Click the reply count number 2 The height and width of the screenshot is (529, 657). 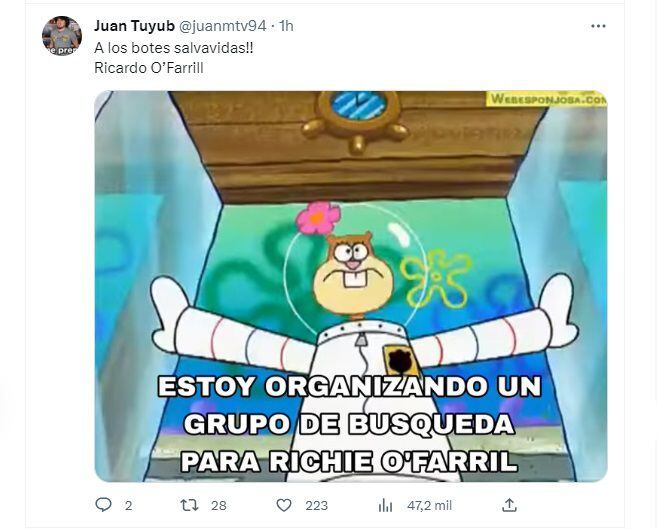128,506
